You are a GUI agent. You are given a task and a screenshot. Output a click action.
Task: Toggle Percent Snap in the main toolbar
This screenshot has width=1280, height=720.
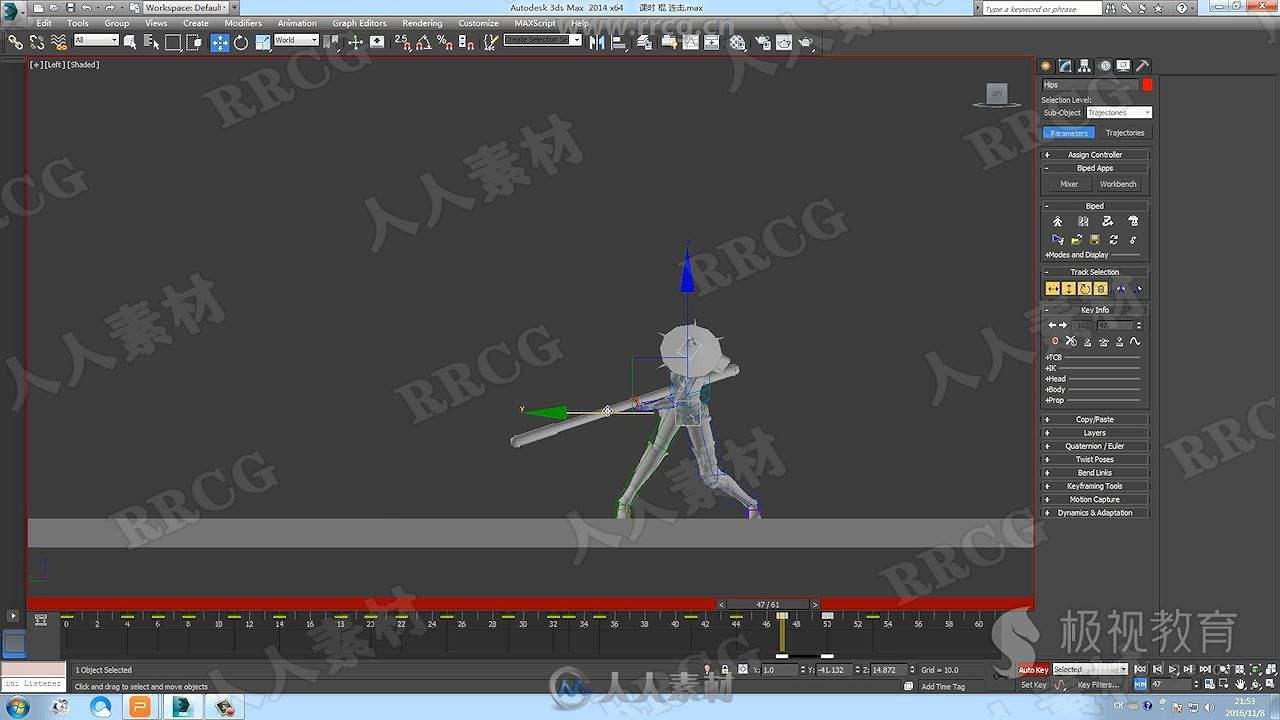click(x=445, y=42)
